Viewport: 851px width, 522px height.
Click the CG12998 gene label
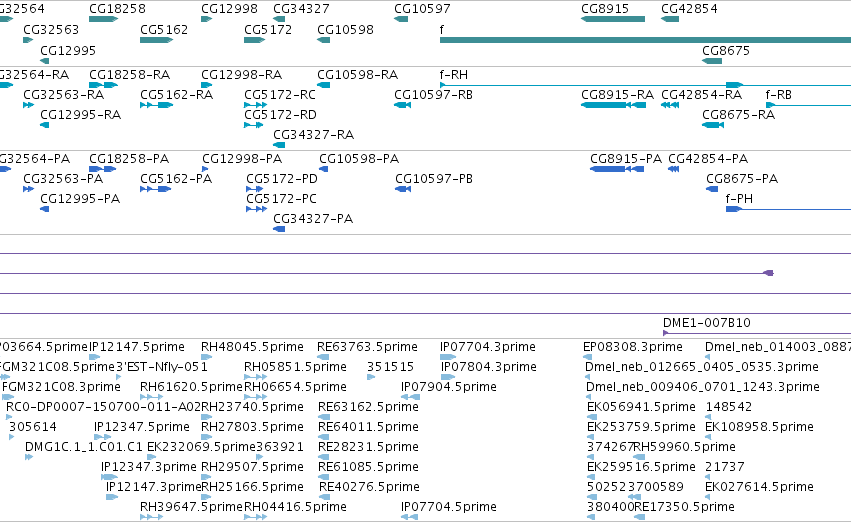229,9
